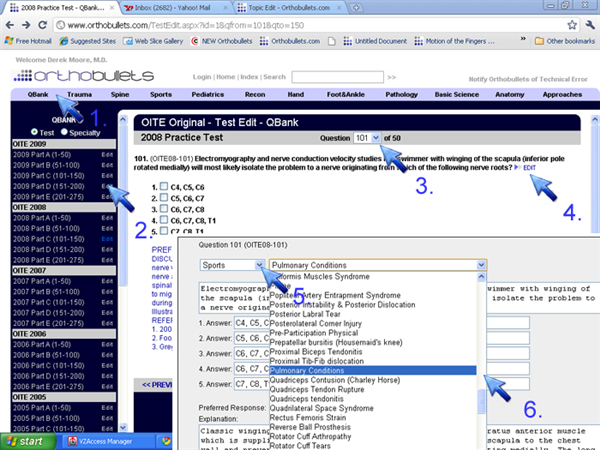Choose Quadriceps Tendon Rupture from list

tap(317, 390)
